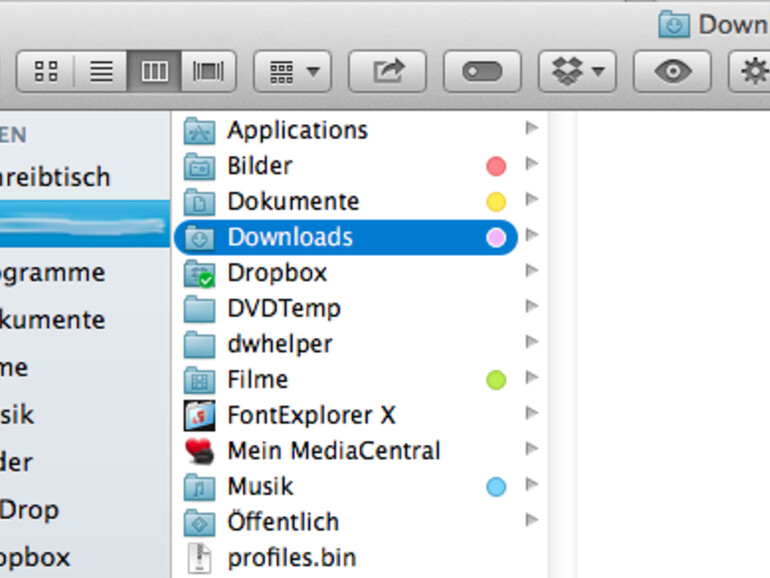Click the Downloads folder icon in list
The height and width of the screenshot is (578, 770).
coord(199,238)
